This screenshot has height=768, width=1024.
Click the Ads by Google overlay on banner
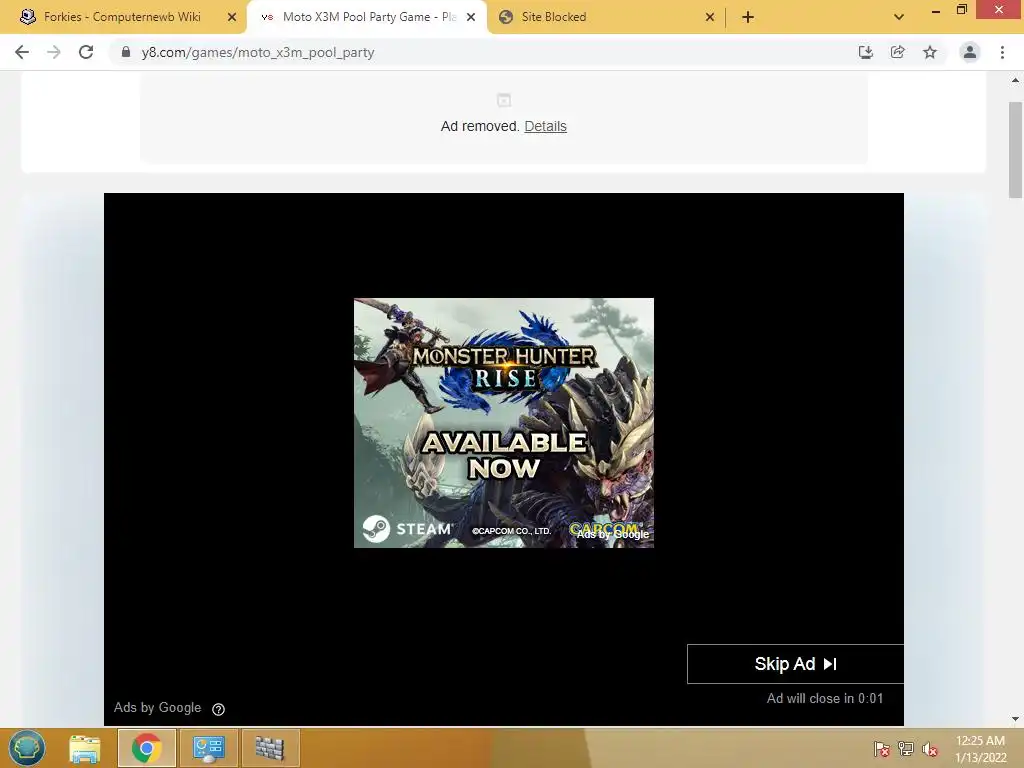[613, 534]
